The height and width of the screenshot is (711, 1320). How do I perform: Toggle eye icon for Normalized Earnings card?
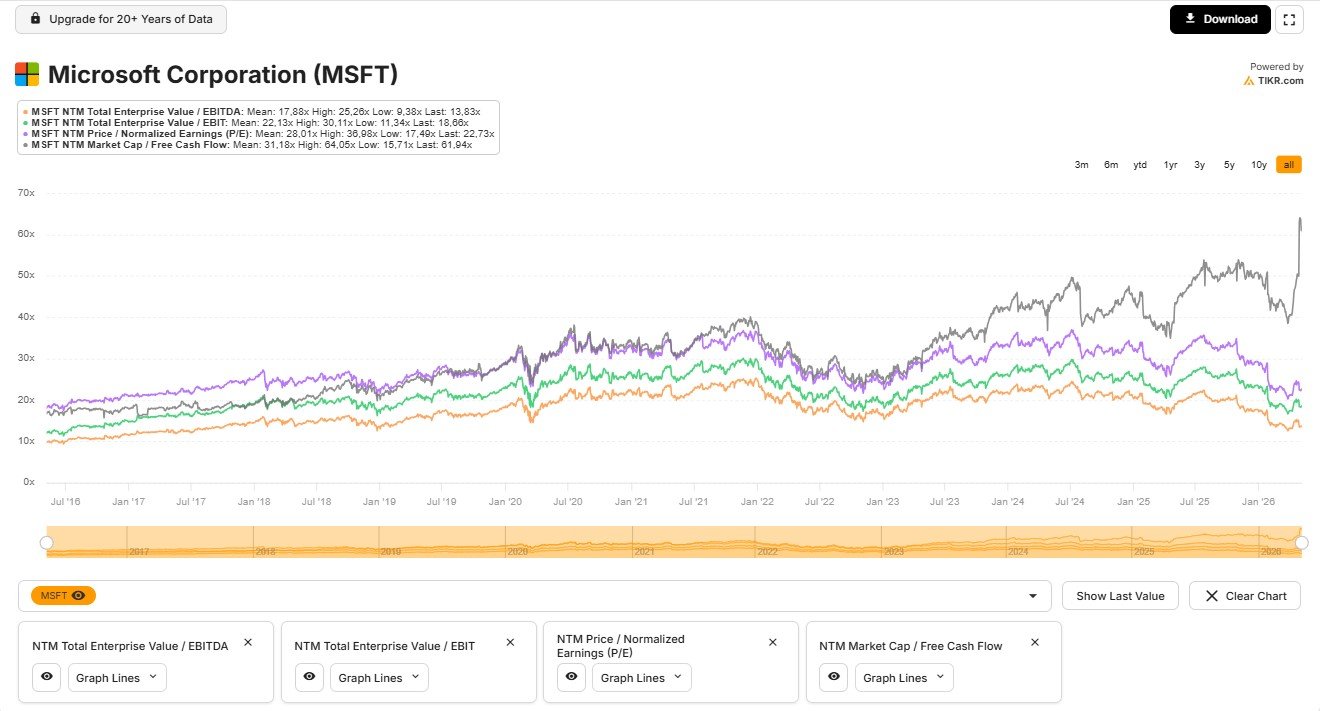point(571,677)
